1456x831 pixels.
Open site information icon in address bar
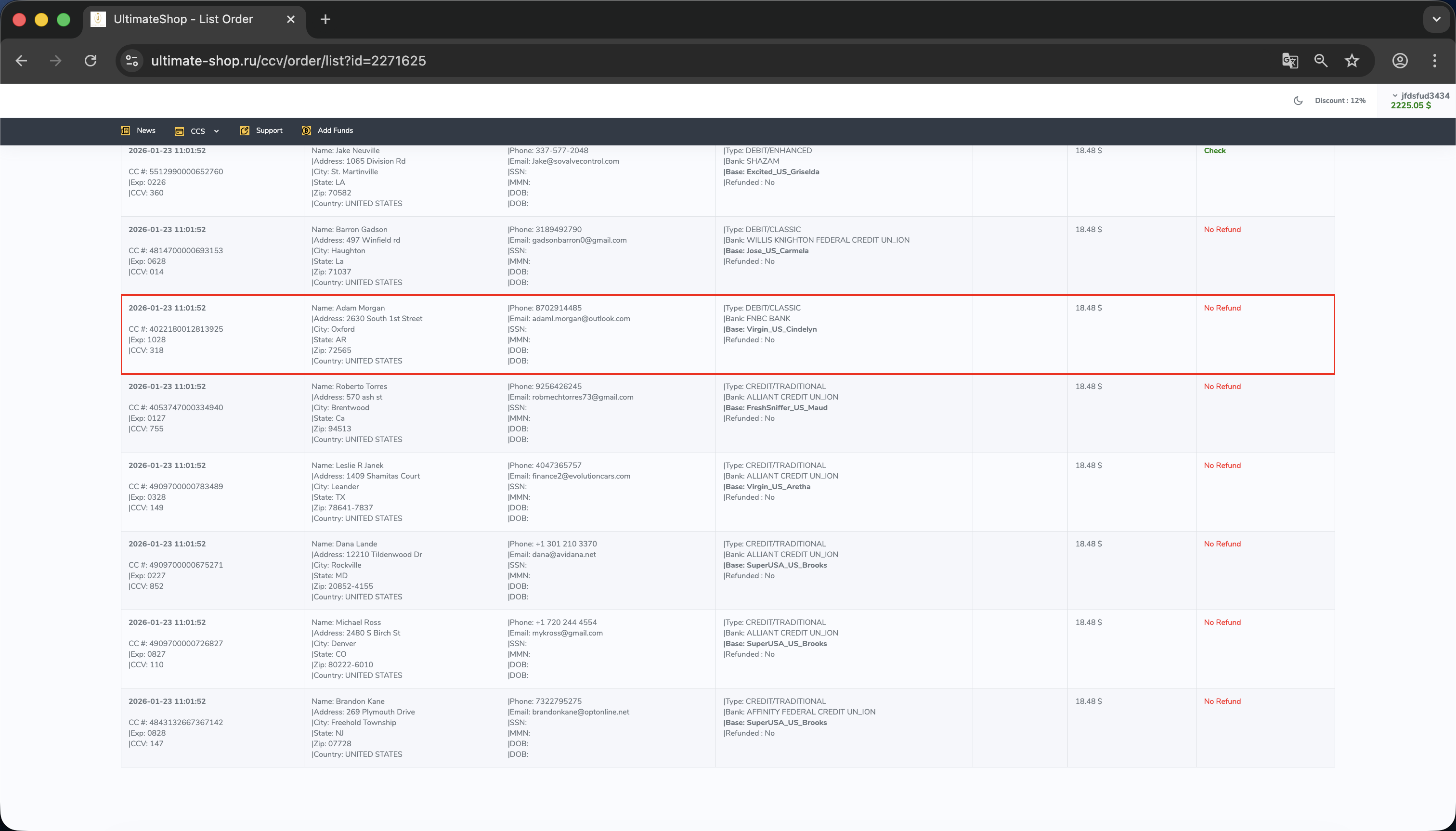coord(132,61)
